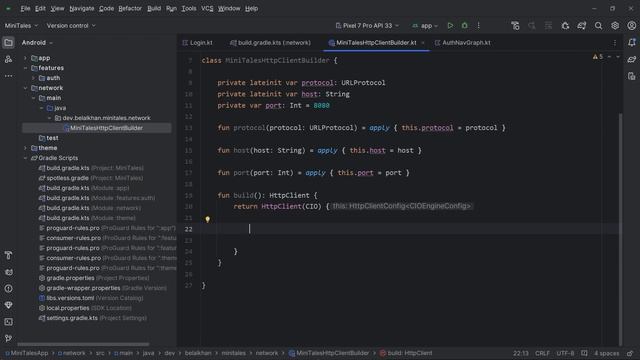Click line 22 in the editor gutter
640x360 pixels.
click(x=188, y=229)
